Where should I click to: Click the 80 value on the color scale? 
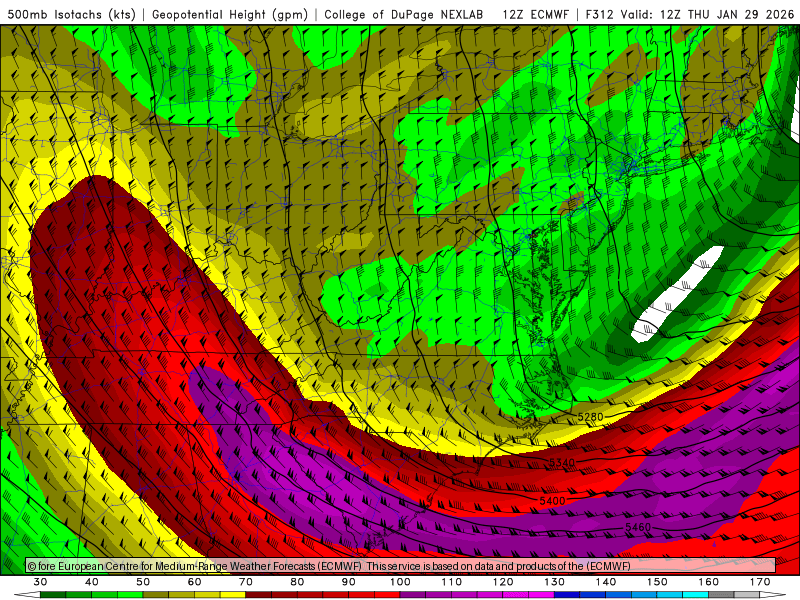(297, 582)
